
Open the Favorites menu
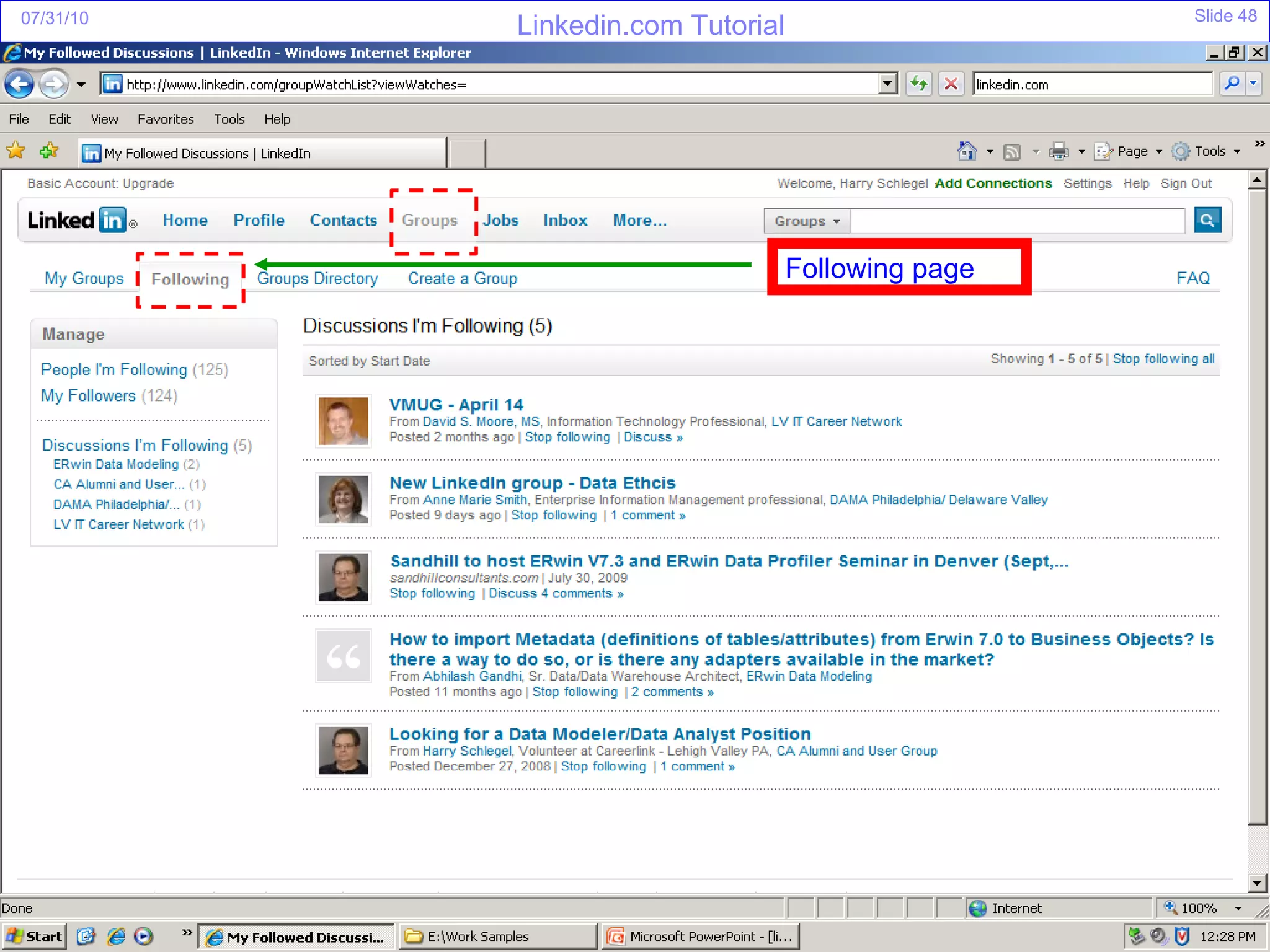[x=166, y=119]
